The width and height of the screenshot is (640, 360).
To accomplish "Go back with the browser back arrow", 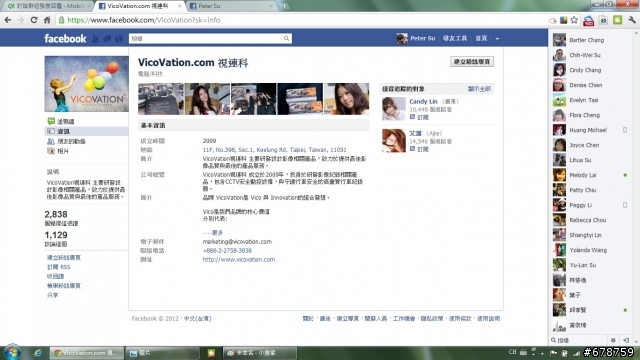I will [8, 20].
